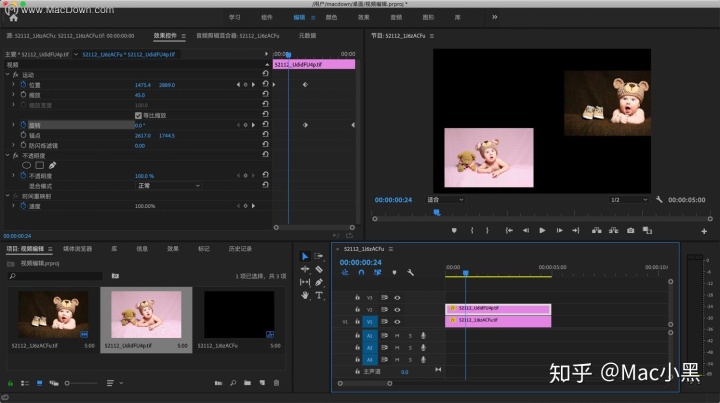The height and width of the screenshot is (403, 720).
Task: Click new bin folder icon in Project panel
Action: pos(248,383)
